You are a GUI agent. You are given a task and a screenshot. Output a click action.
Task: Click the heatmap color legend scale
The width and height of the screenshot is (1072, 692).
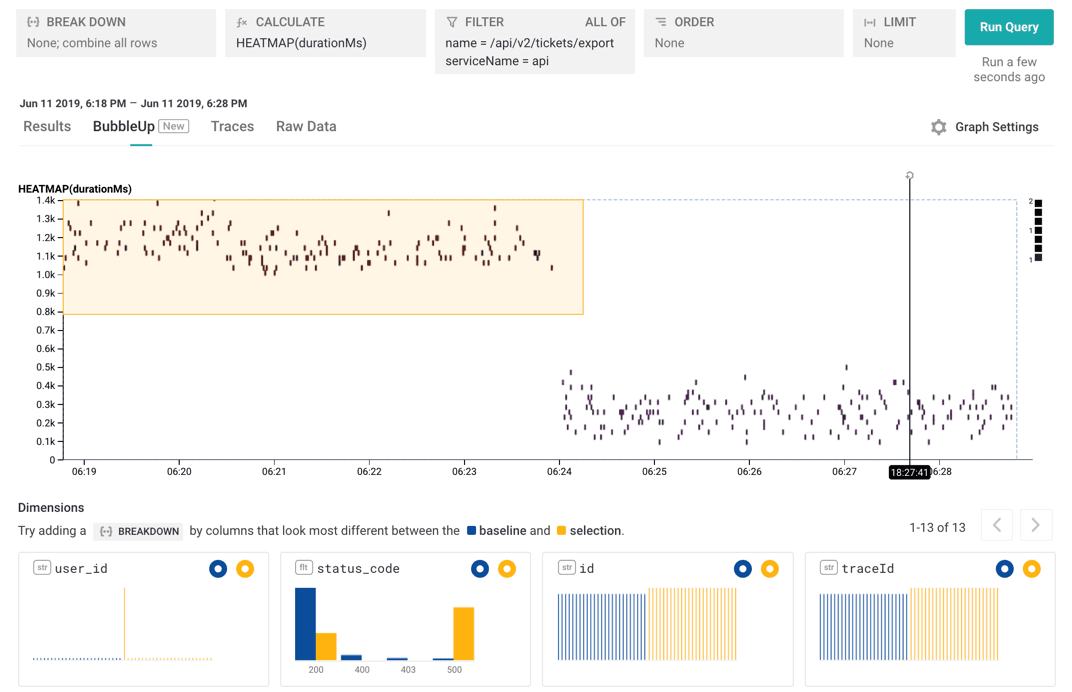coord(1038,230)
